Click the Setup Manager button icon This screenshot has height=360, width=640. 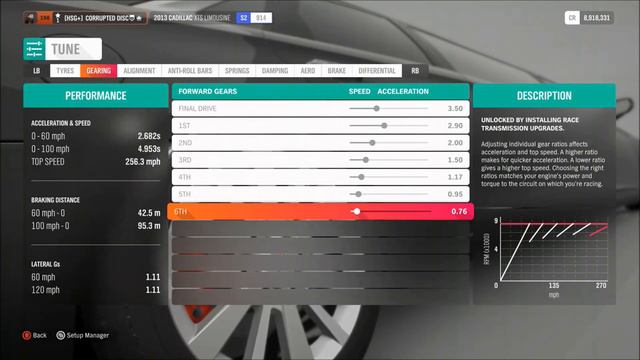[60, 336]
